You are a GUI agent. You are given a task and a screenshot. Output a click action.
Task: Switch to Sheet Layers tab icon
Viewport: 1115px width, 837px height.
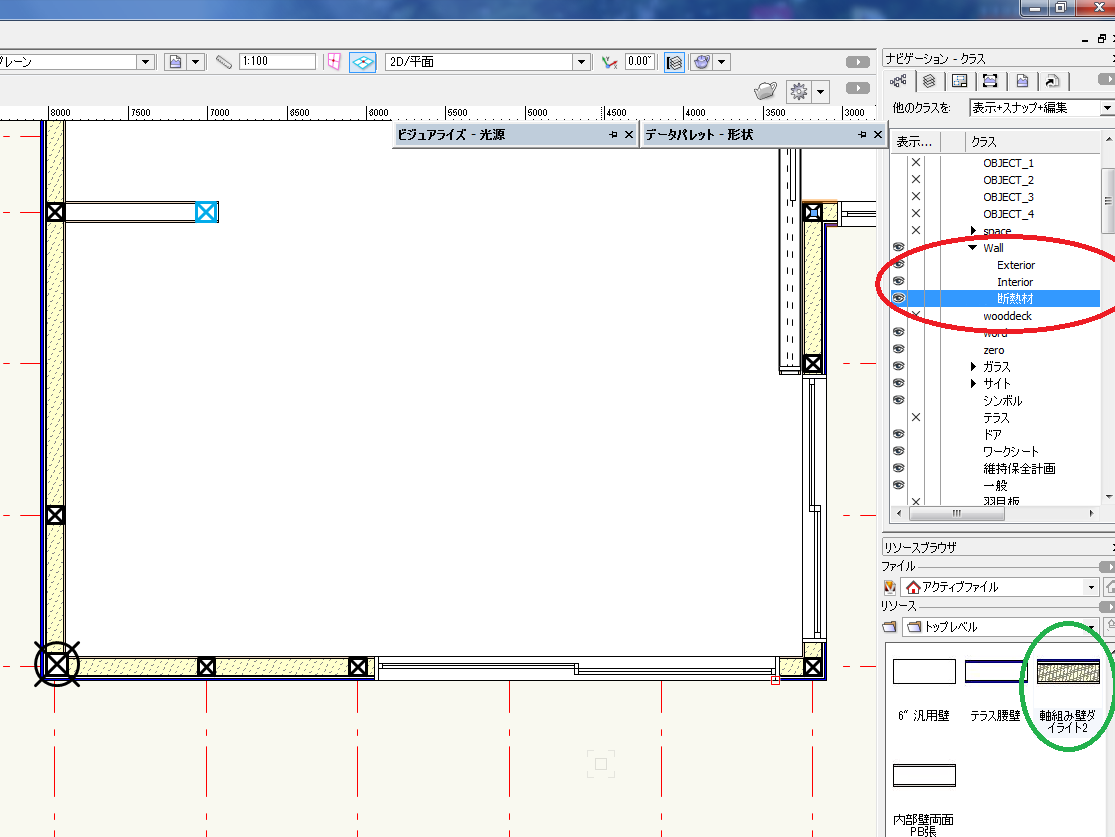[x=959, y=81]
